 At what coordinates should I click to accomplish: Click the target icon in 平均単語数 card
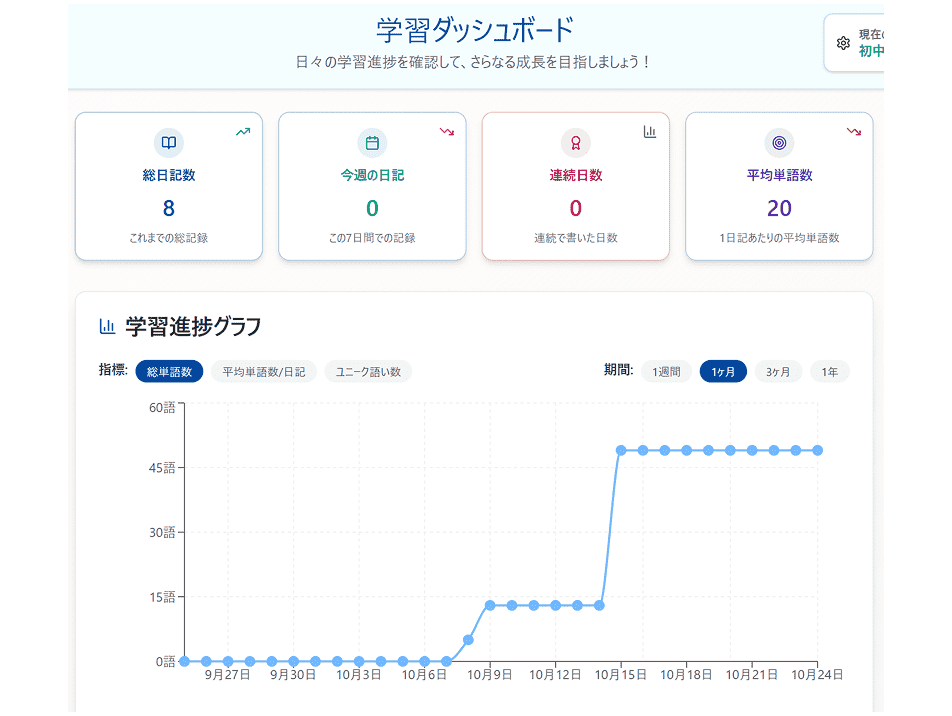(x=779, y=143)
